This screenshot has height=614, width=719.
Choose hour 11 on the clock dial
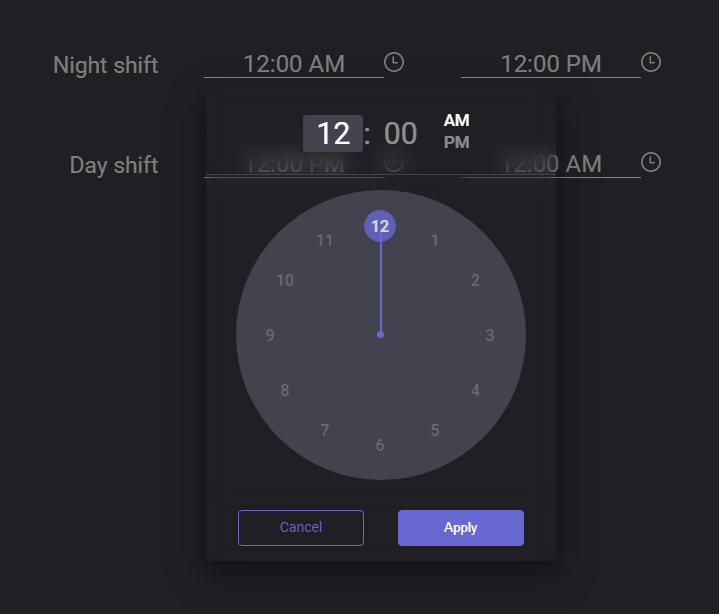325,240
